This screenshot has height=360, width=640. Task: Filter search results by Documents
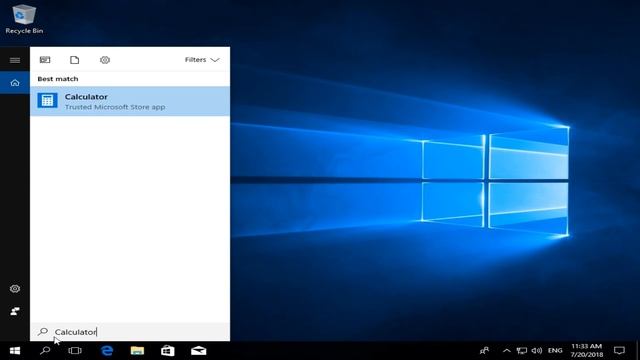75,60
